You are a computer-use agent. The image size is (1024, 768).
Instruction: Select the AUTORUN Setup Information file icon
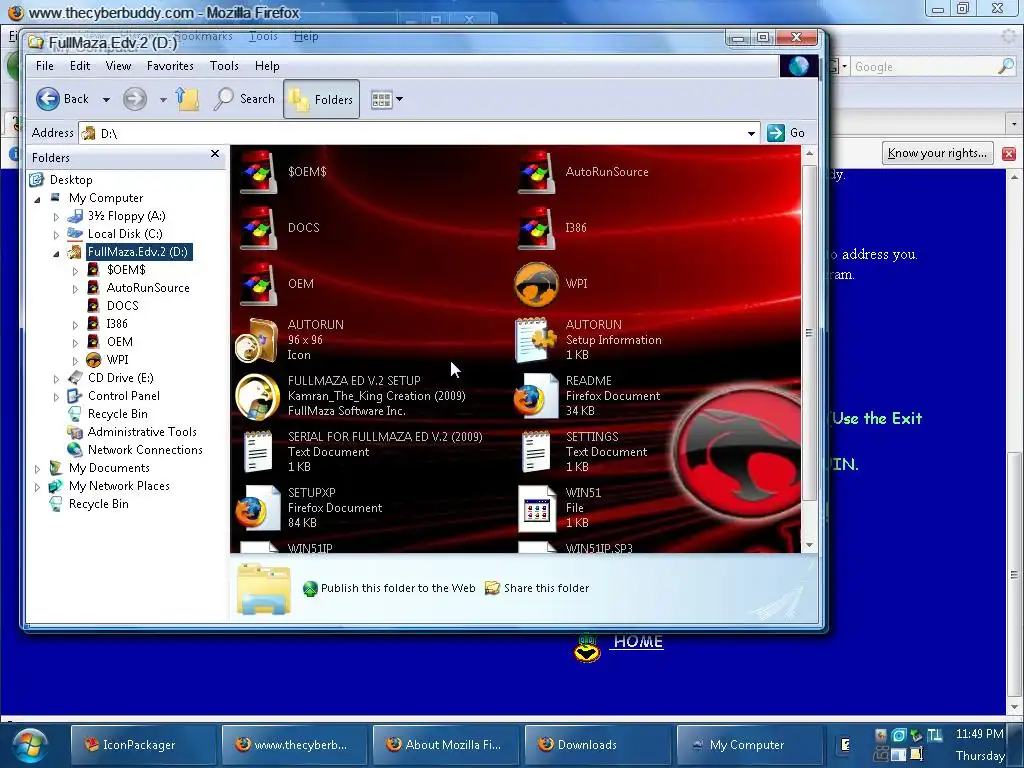point(535,340)
